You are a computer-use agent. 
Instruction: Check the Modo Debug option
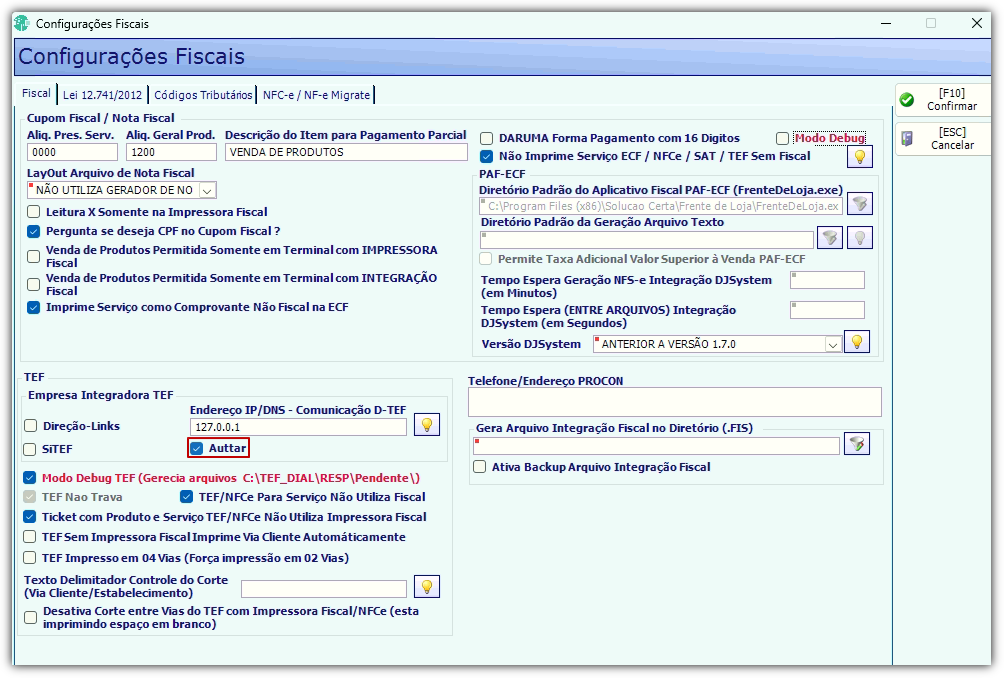pyautogui.click(x=782, y=138)
